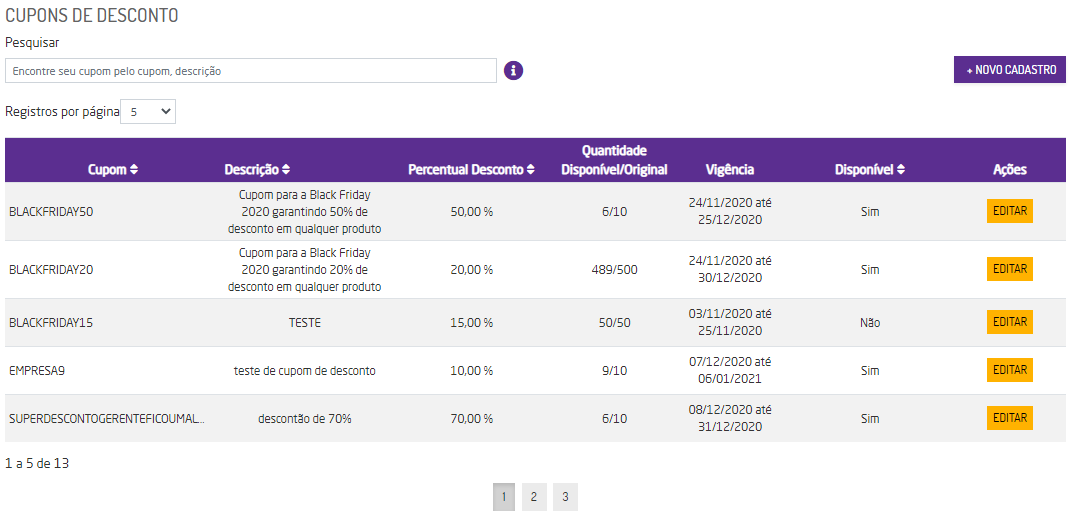Image resolution: width=1072 pixels, height=516 pixels.
Task: Click the Quantidade Disponível/Original header
Action: pyautogui.click(x=614, y=160)
